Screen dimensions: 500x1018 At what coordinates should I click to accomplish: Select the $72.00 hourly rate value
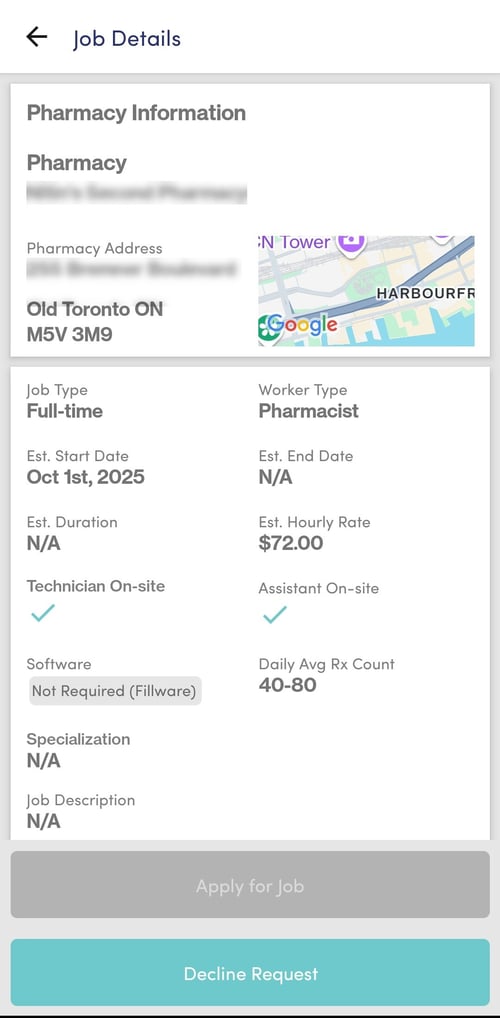tap(291, 543)
